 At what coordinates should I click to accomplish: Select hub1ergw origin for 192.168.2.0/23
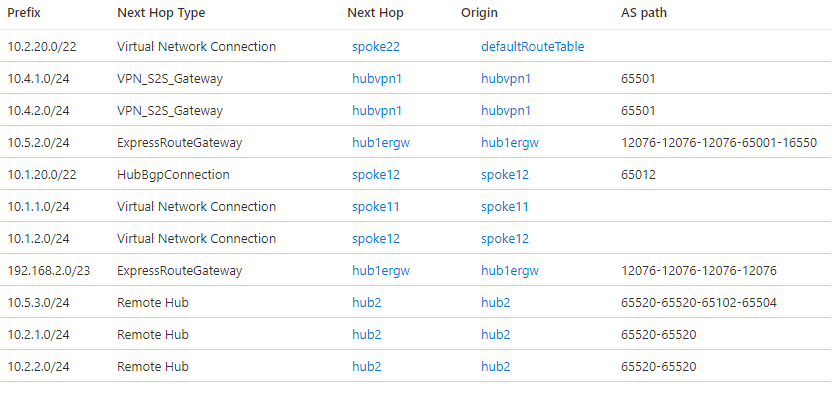pos(510,271)
